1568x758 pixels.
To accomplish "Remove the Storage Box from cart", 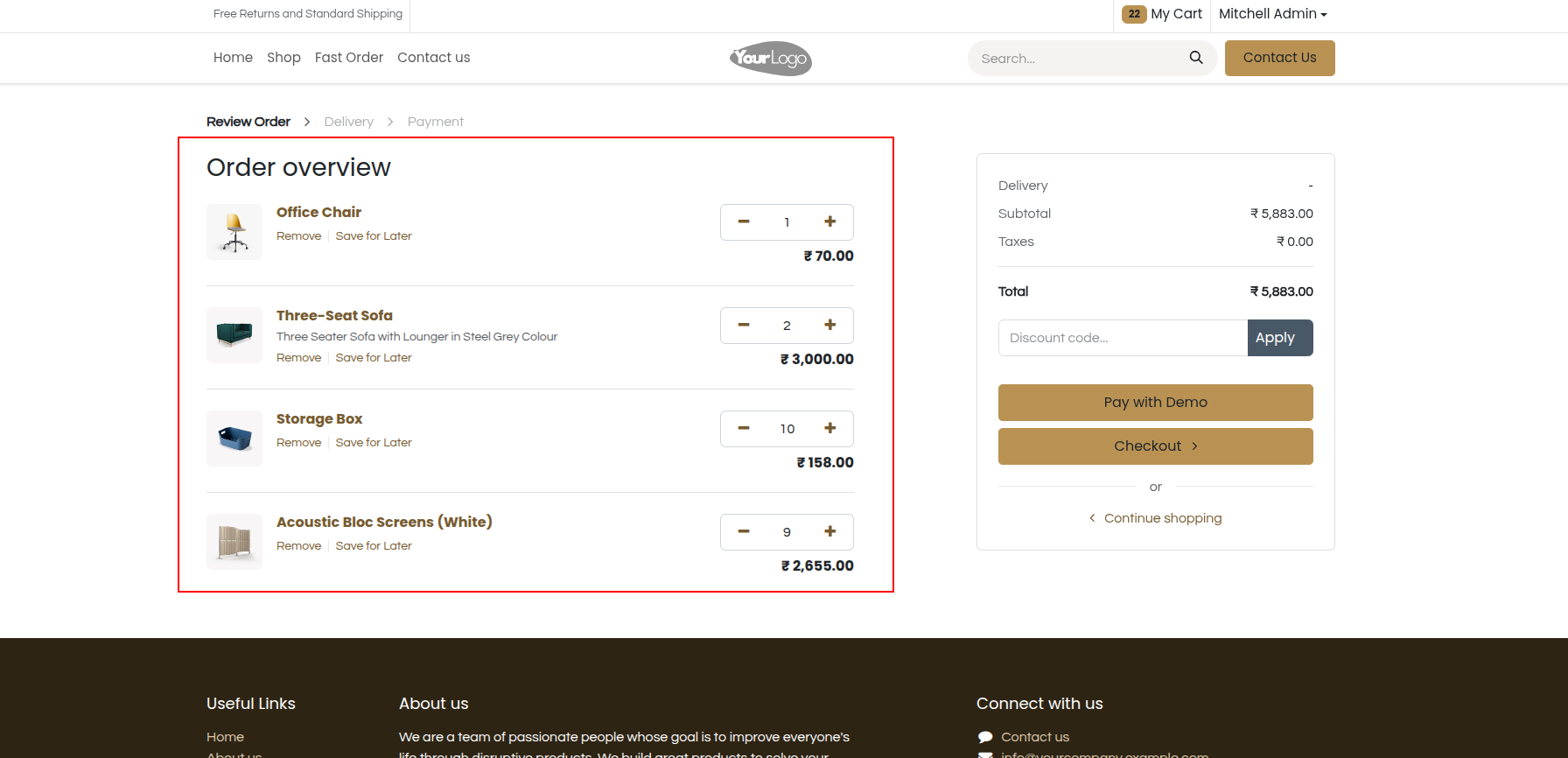I will (298, 443).
